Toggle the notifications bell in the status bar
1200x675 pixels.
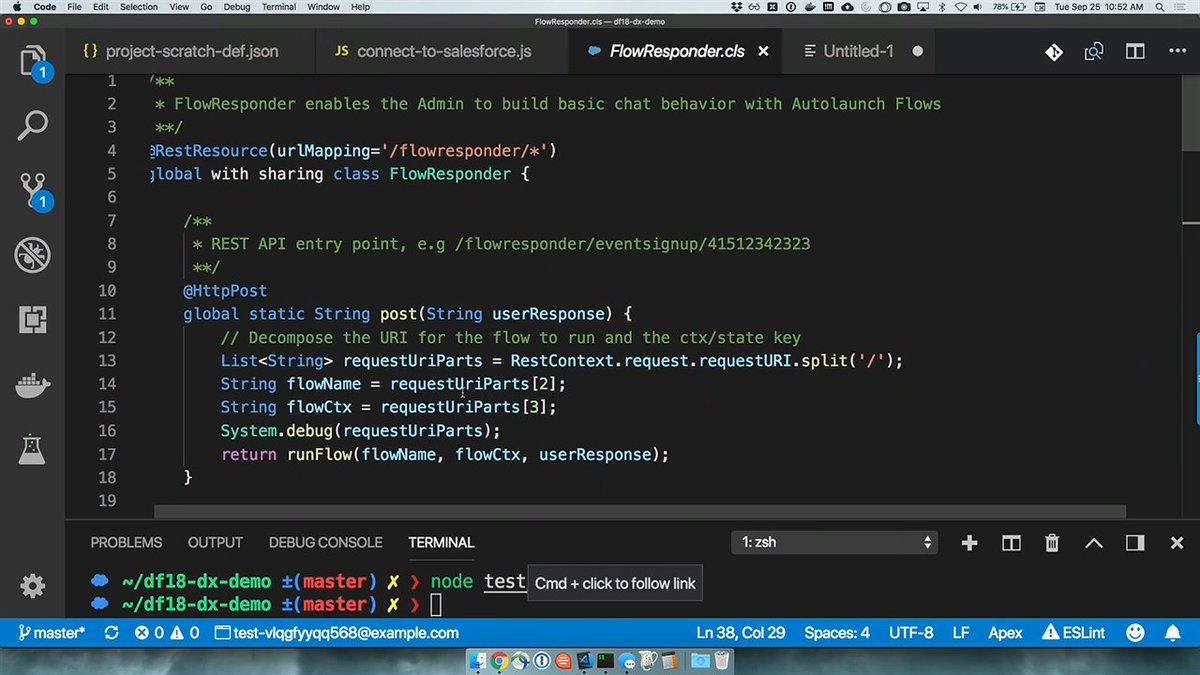[1172, 632]
